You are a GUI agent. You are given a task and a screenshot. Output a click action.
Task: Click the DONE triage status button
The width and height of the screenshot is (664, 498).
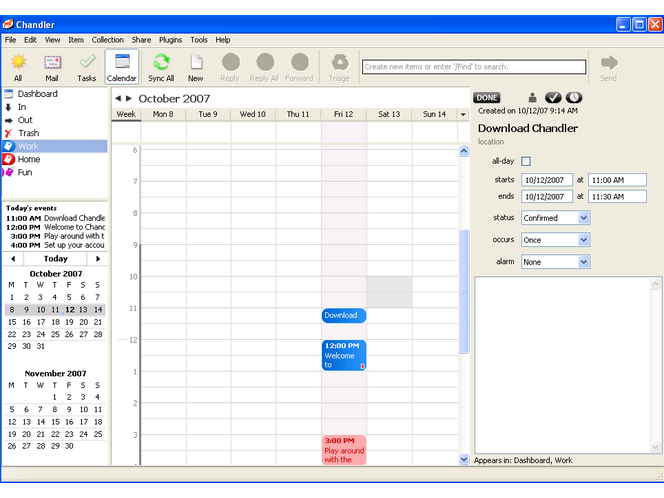pos(487,98)
